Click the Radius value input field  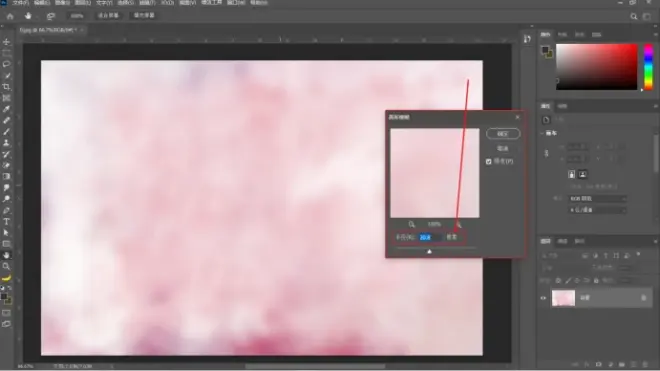430,238
